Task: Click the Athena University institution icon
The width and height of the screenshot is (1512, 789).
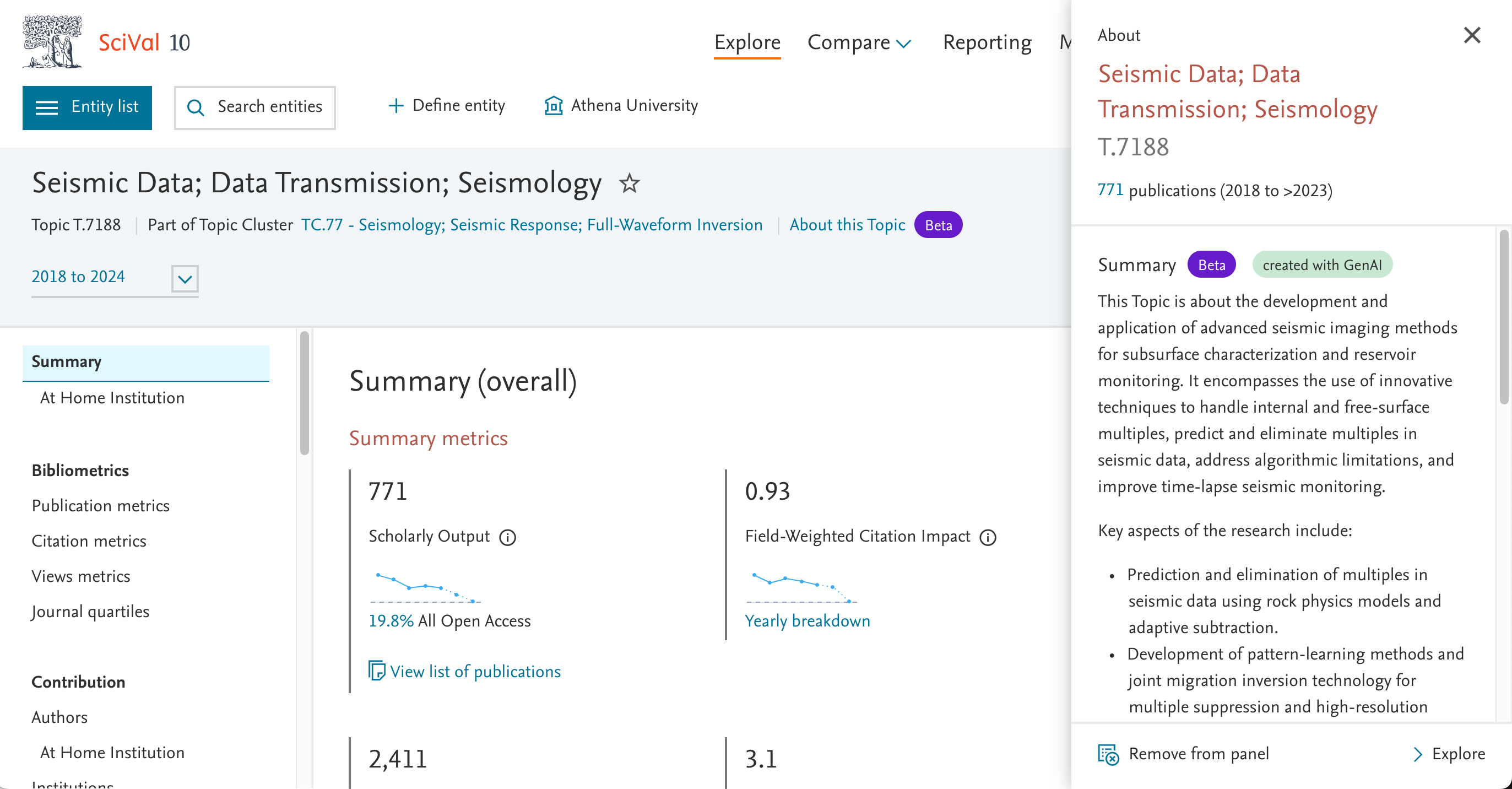Action: click(x=554, y=106)
